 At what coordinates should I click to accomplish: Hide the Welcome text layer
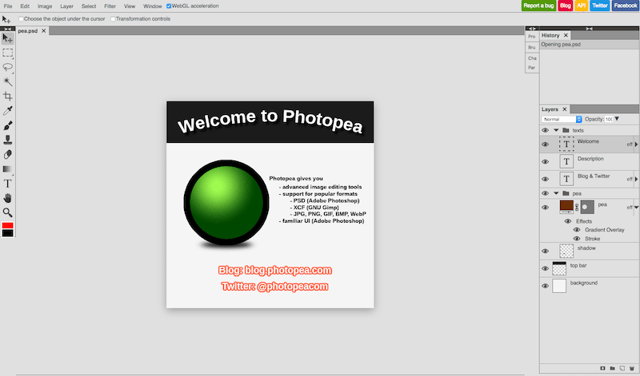coord(545,145)
